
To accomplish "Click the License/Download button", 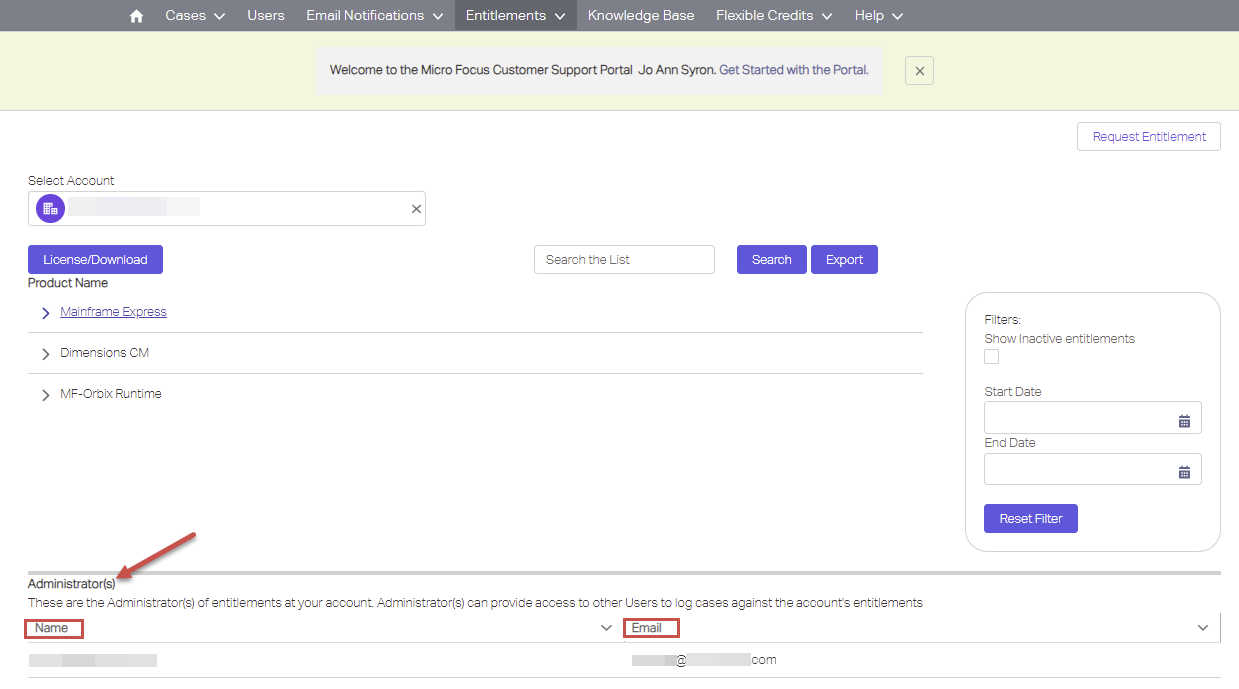I will click(95, 260).
